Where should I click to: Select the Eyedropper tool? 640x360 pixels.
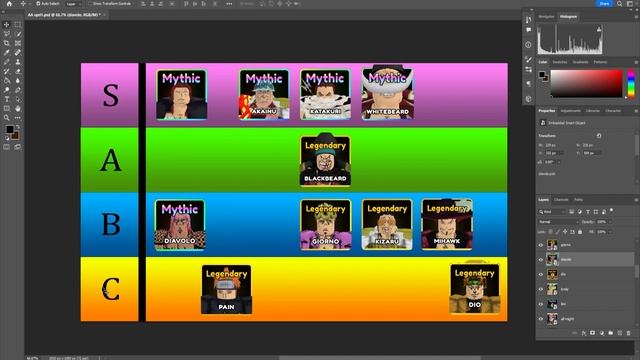[x=7, y=53]
